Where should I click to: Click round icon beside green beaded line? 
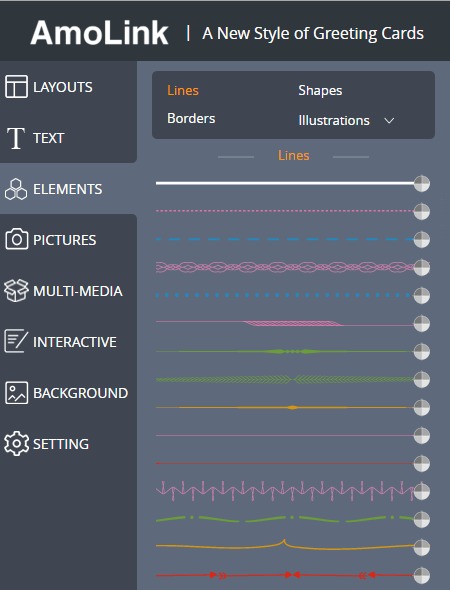click(421, 351)
